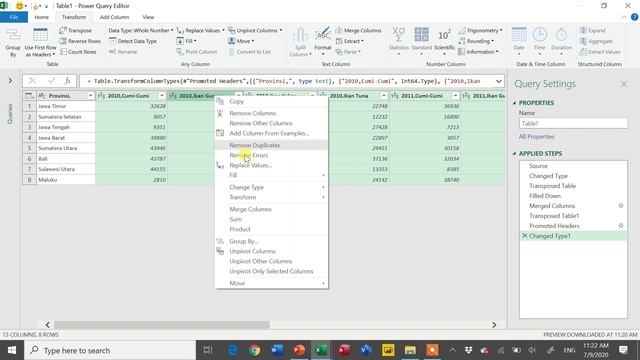640x360 pixels.
Task: Click Merge Columns in the ribbon
Action: click(358, 31)
